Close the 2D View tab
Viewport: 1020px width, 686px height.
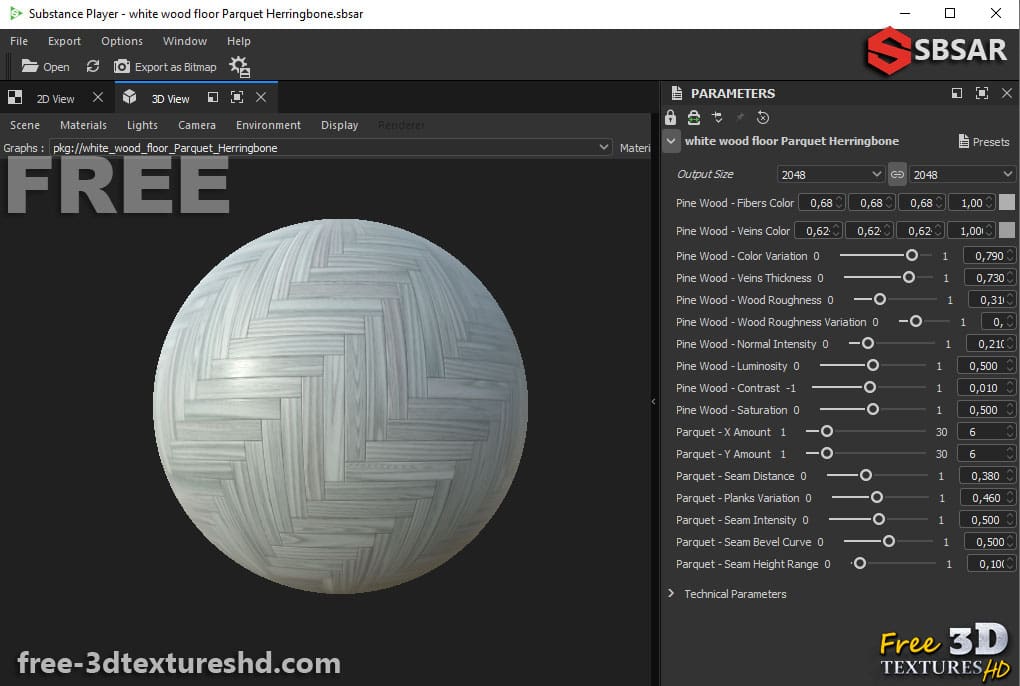[98, 97]
